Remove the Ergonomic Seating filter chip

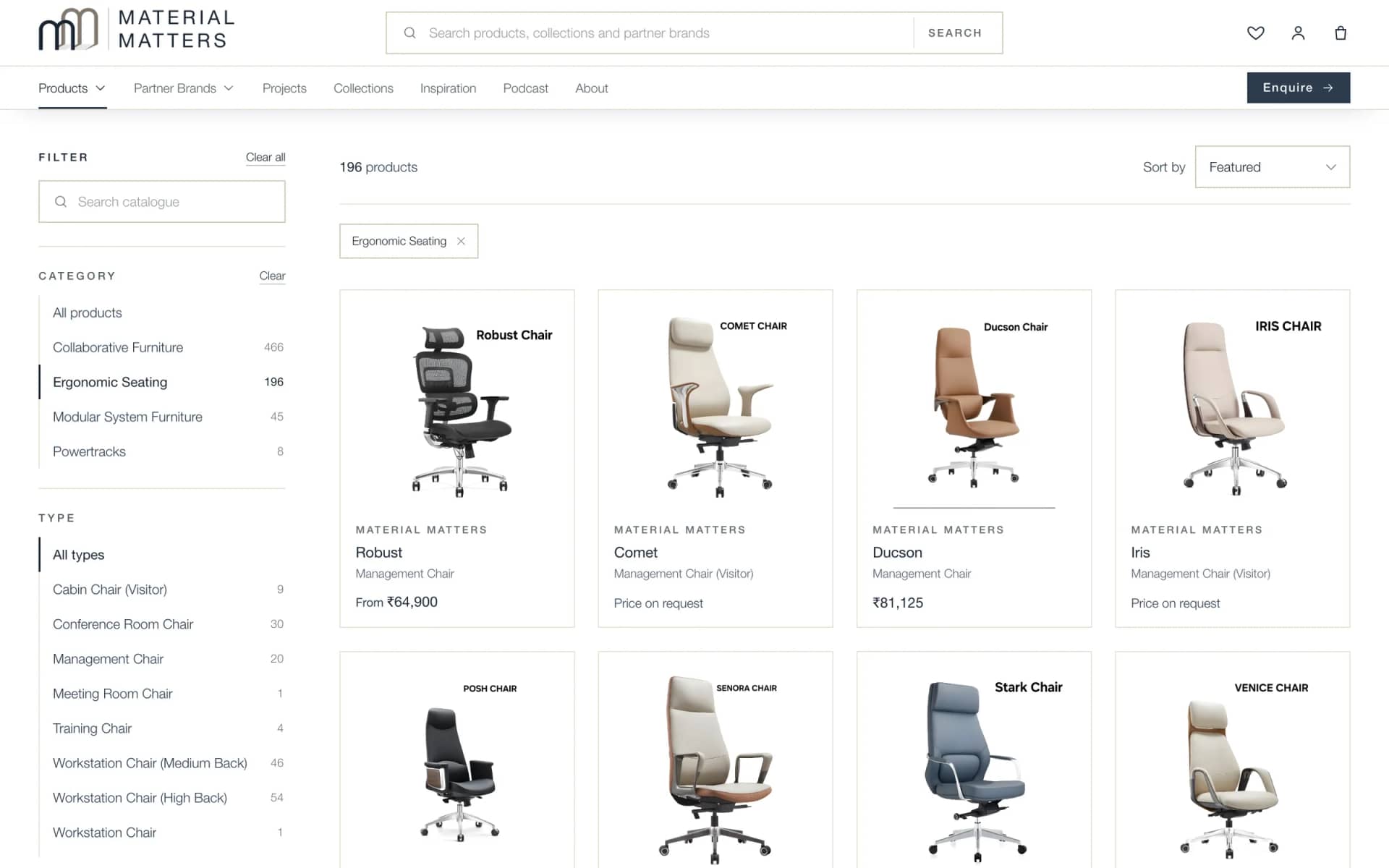[x=461, y=241]
